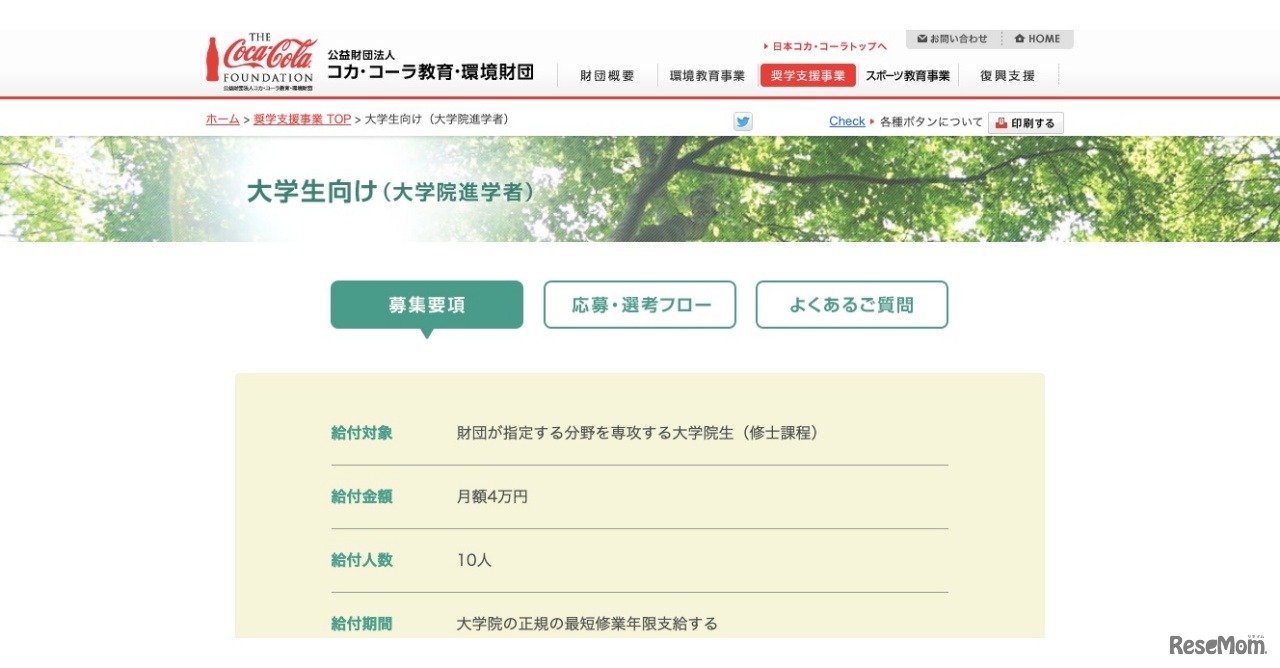Click the house HOME icon
The image size is (1280, 668).
[1019, 38]
